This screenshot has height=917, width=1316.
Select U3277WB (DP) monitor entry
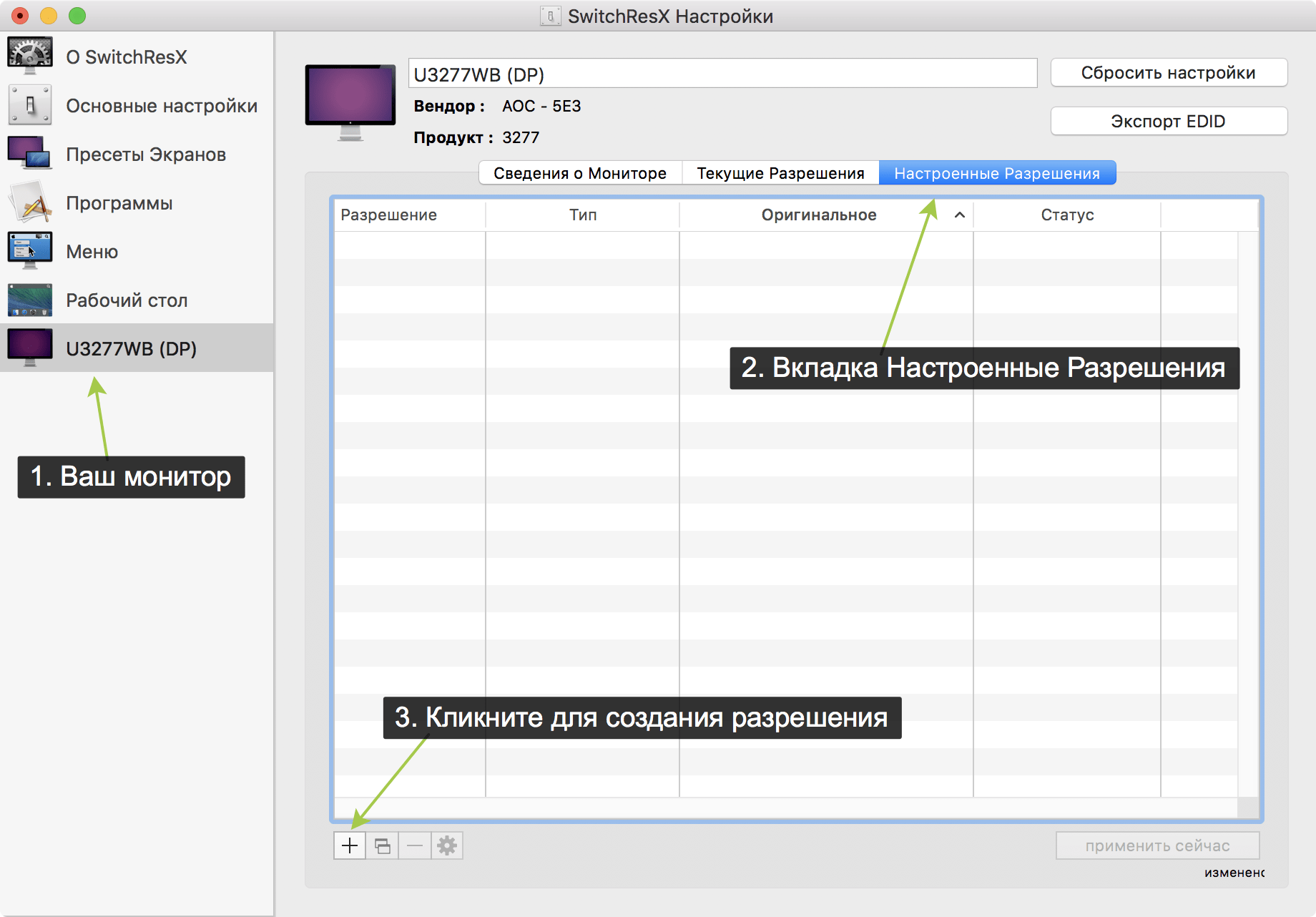click(x=137, y=348)
